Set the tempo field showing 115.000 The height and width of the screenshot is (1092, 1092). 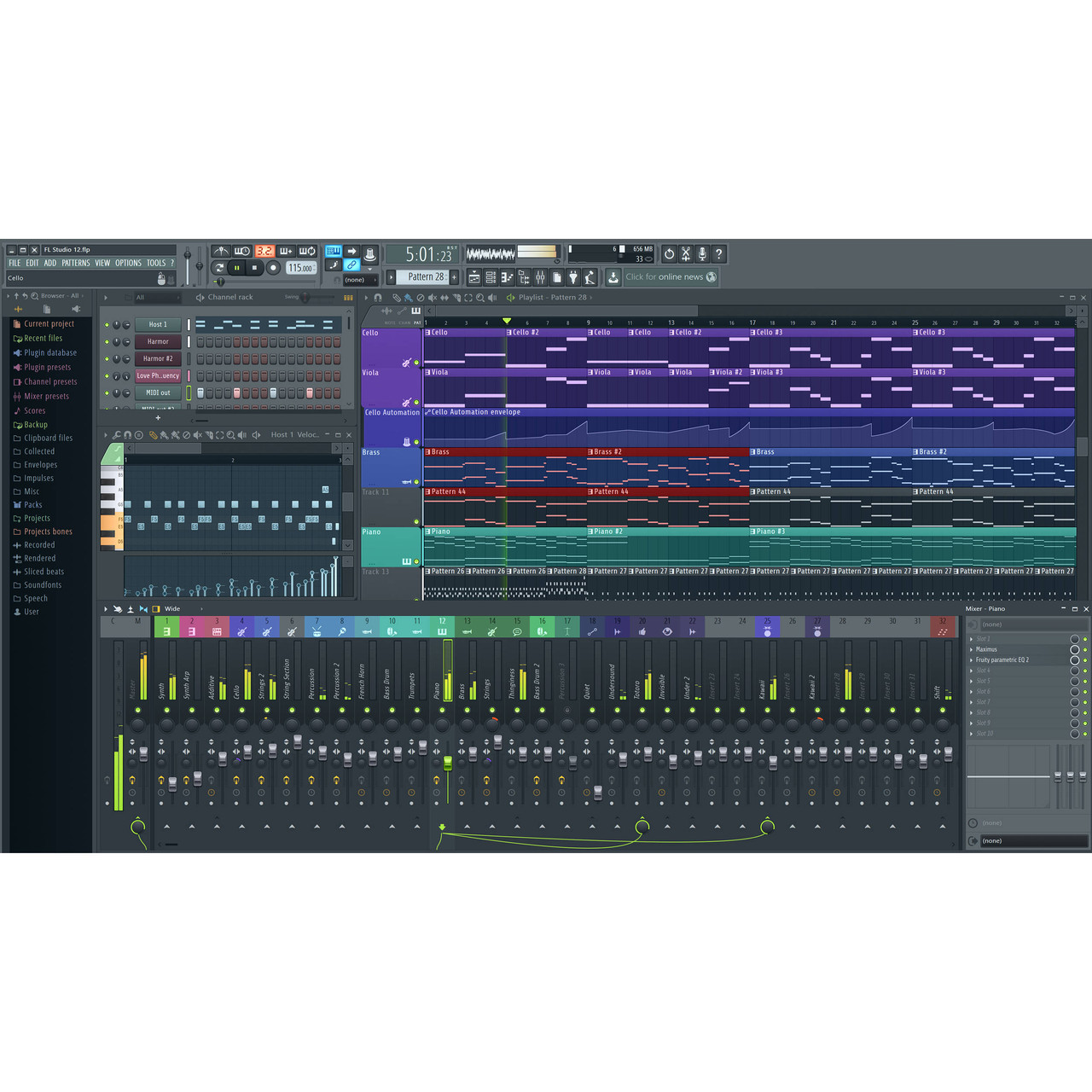[301, 267]
